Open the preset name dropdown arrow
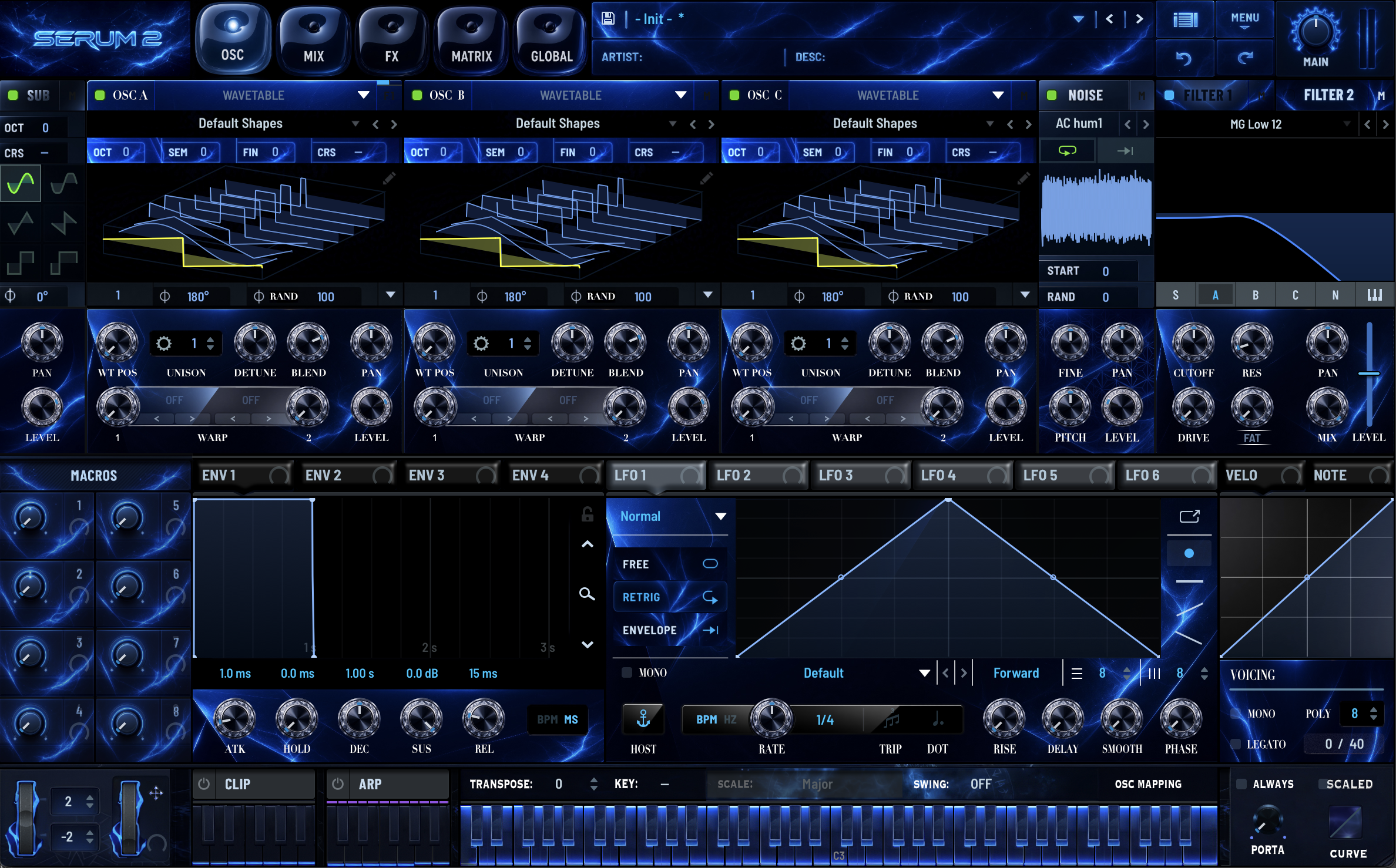This screenshot has width=1396, height=868. (x=1078, y=19)
